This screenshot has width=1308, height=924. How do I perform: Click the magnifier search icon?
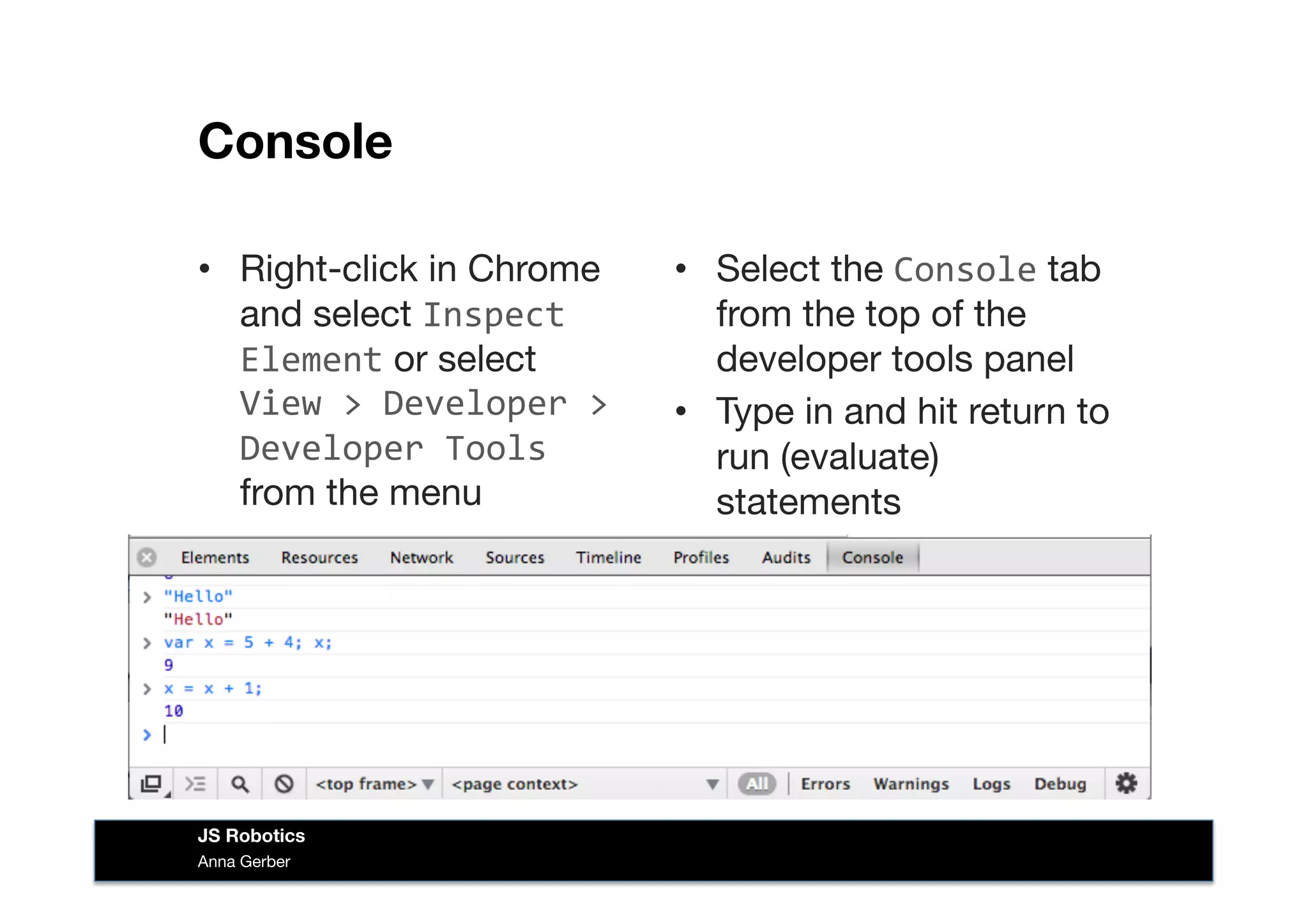tap(240, 784)
